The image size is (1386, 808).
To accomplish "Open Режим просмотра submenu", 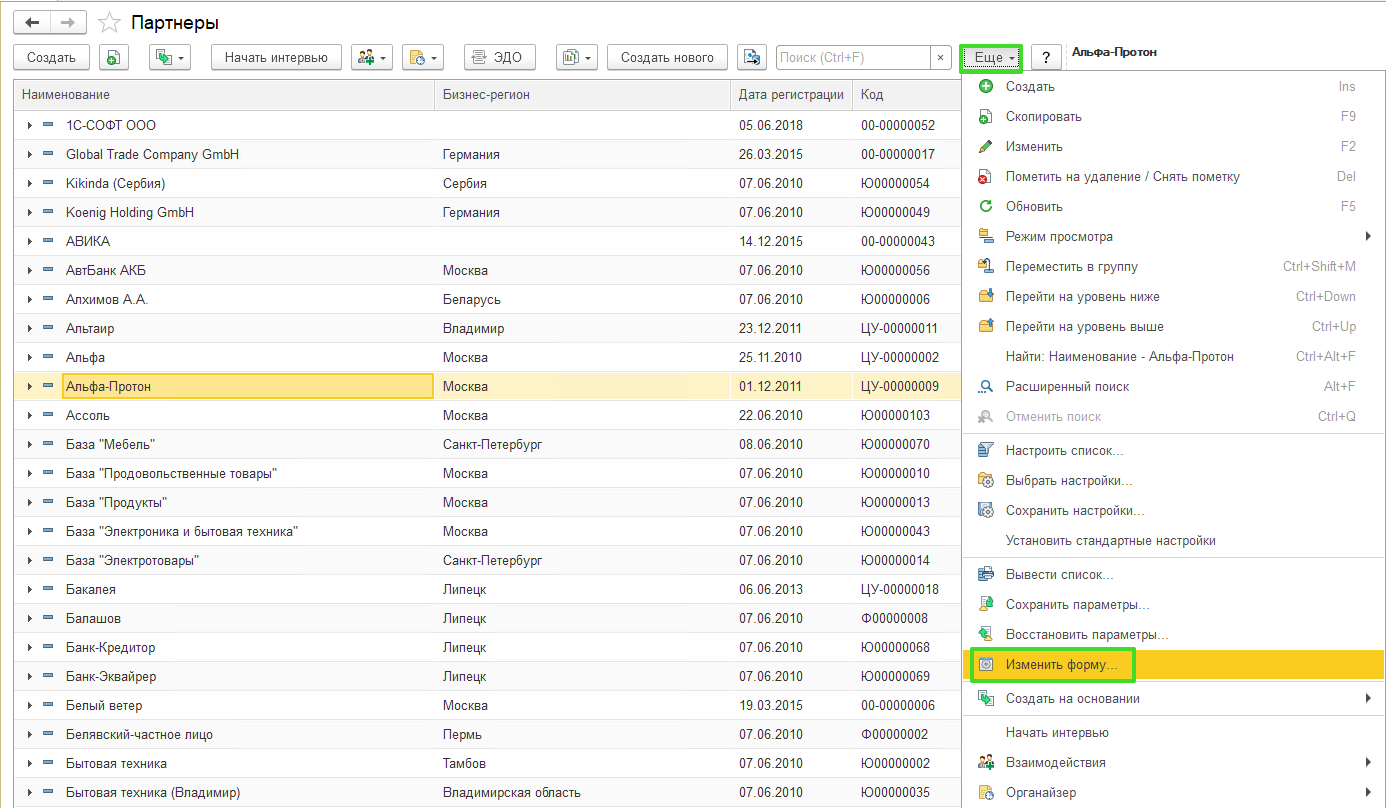I will [x=1172, y=237].
